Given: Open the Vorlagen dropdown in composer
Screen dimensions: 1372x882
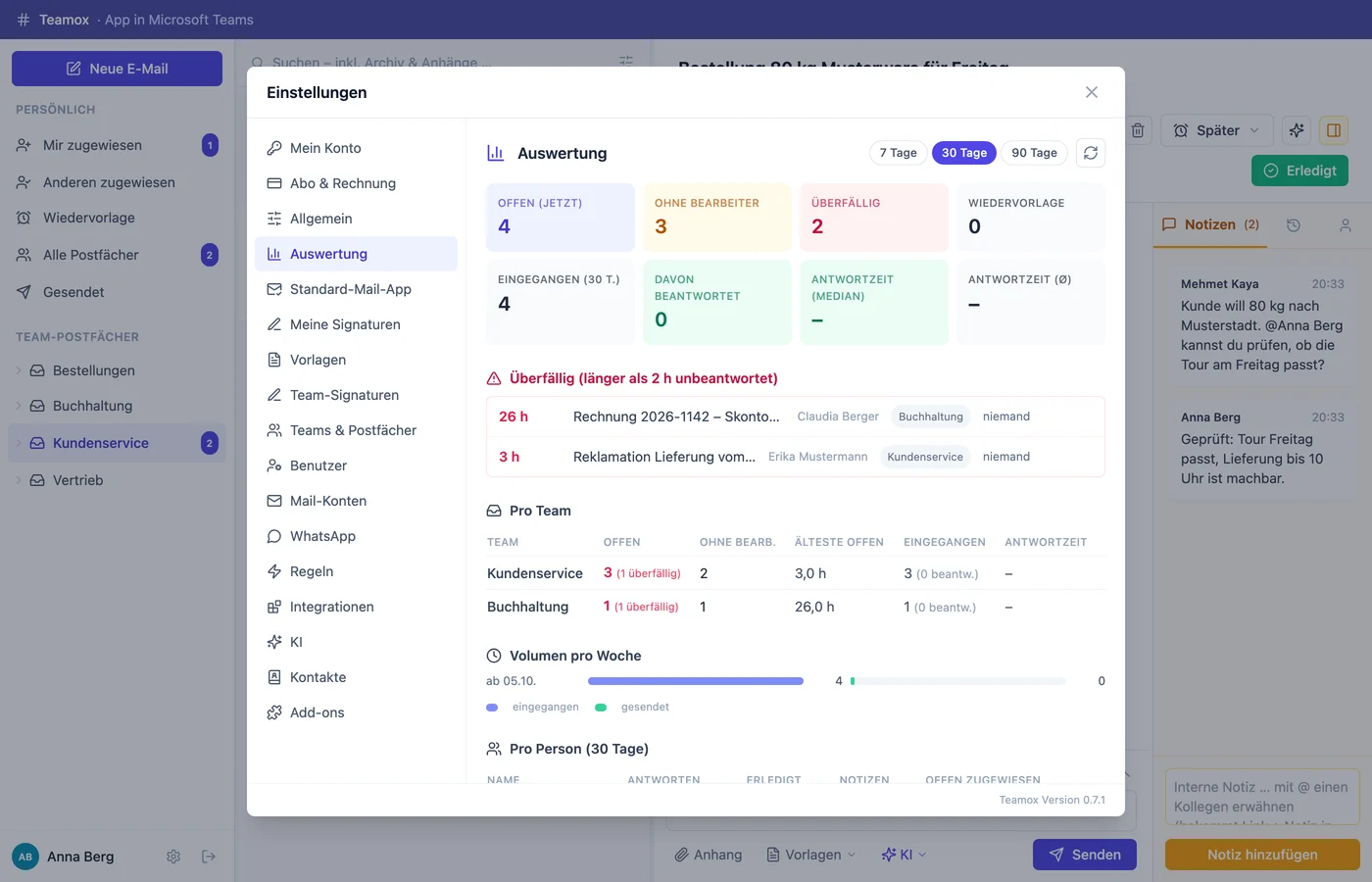Looking at the screenshot, I should [810, 855].
